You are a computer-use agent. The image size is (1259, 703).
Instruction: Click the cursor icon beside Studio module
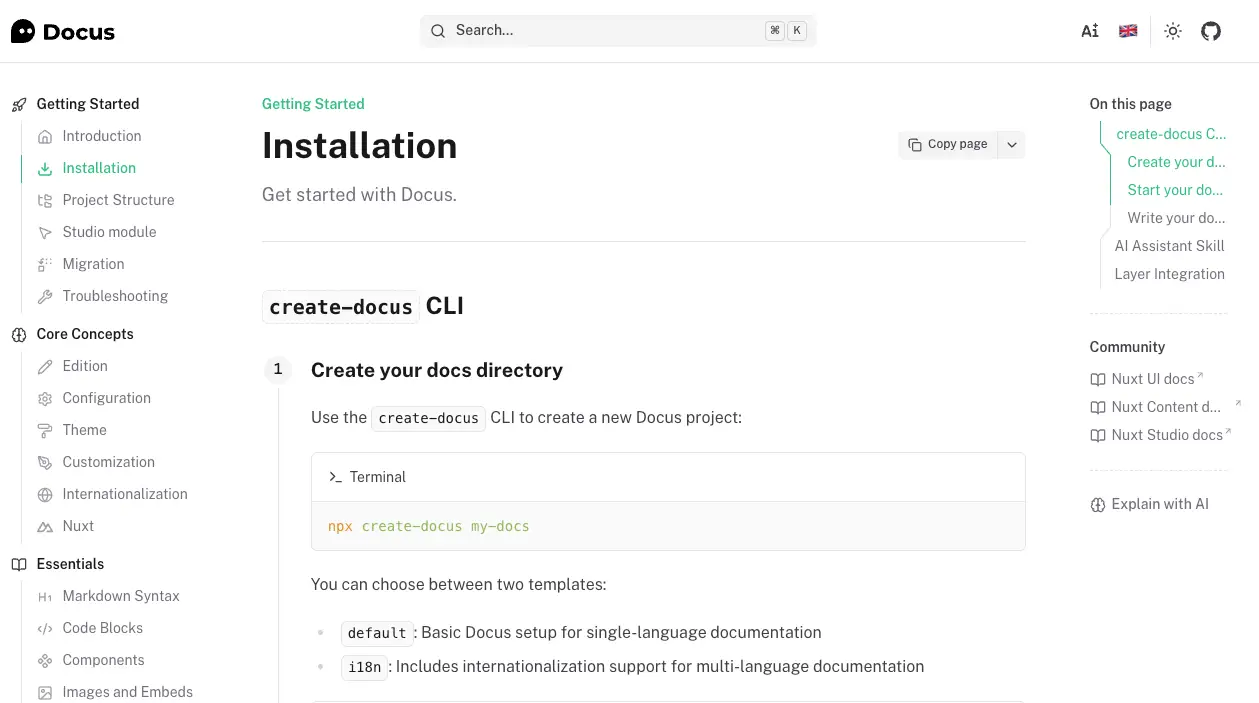[45, 232]
